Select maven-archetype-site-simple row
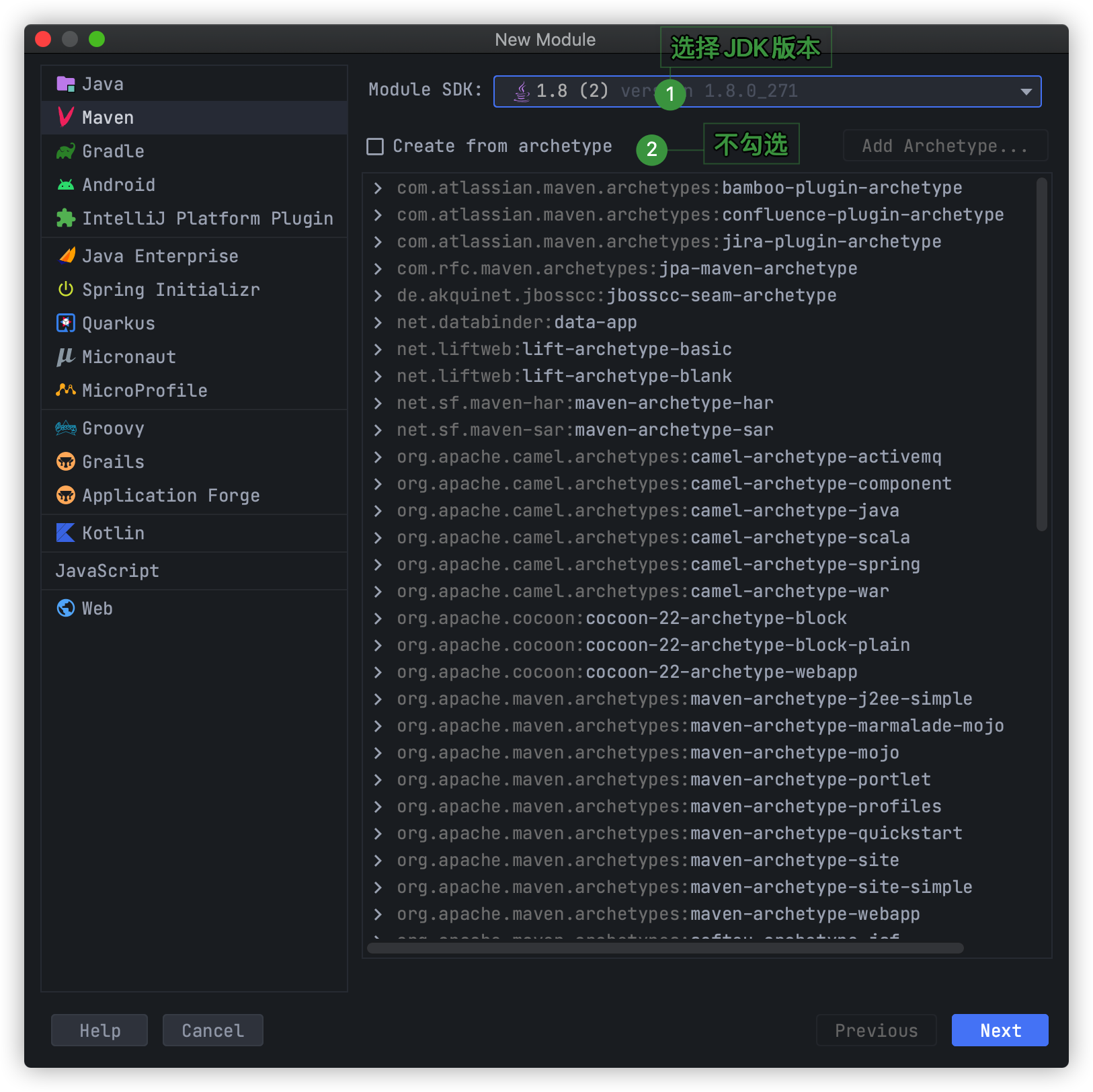The image size is (1093, 1092). point(699,888)
